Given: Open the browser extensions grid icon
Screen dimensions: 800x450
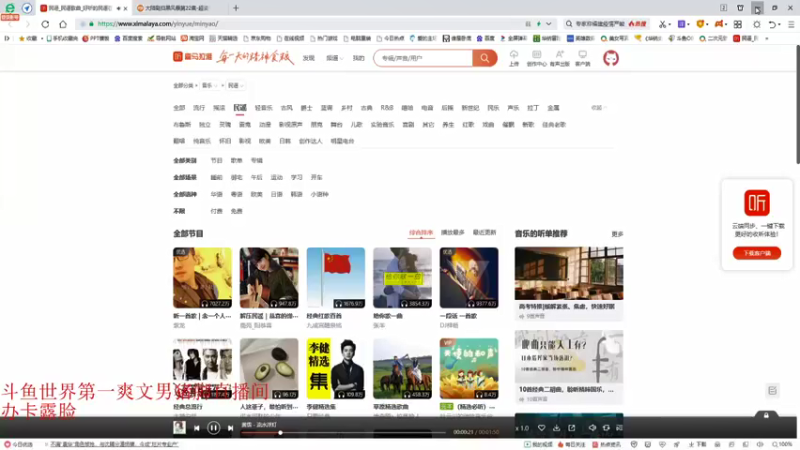Looking at the screenshot, I should click(738, 24).
